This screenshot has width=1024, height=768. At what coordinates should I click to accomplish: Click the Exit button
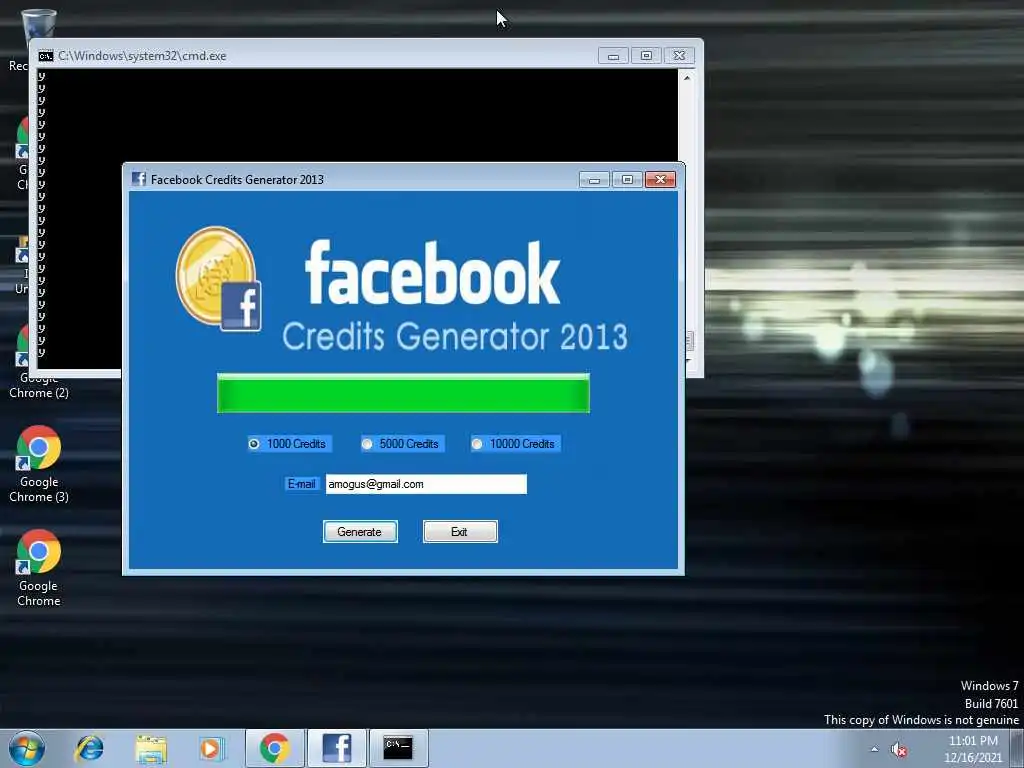pos(460,532)
